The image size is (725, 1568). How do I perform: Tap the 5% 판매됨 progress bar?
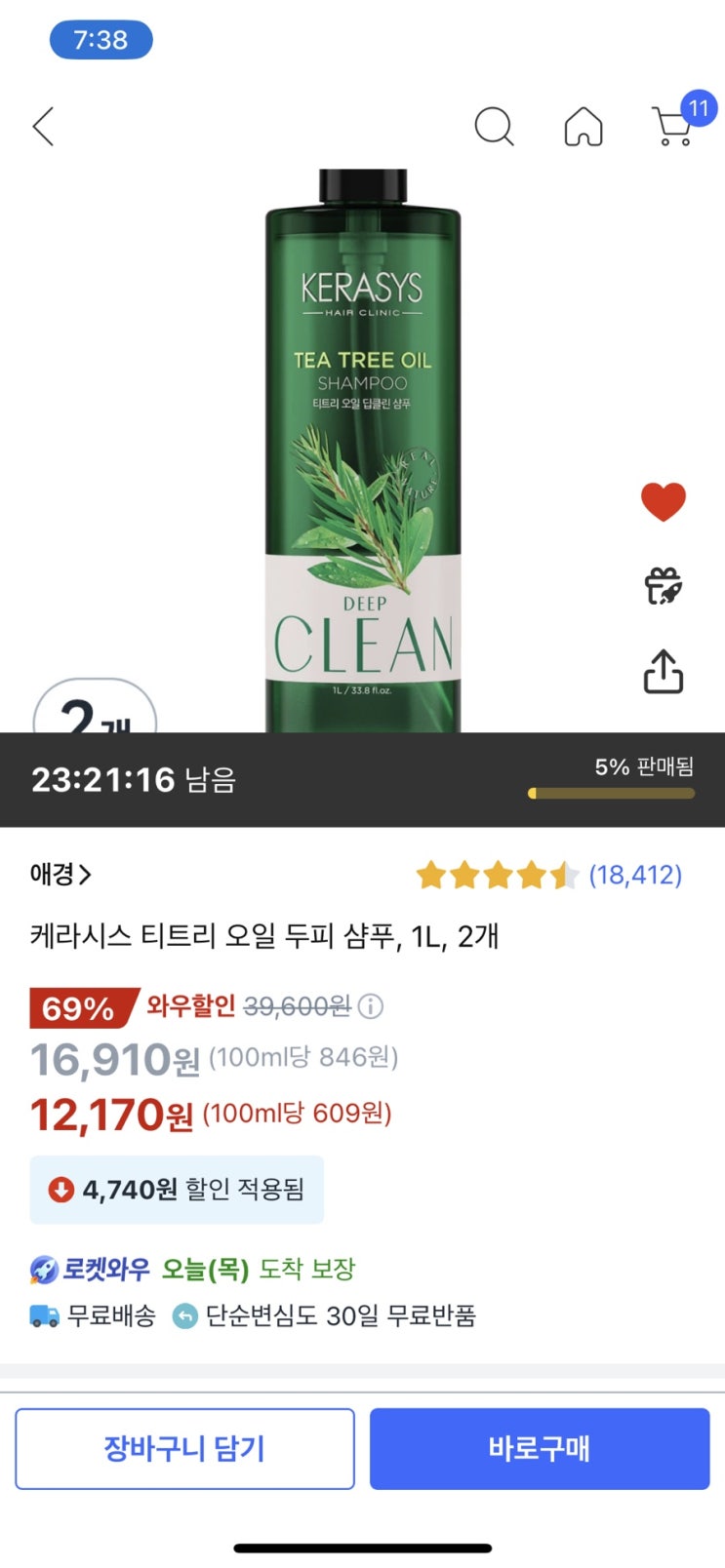[x=612, y=793]
